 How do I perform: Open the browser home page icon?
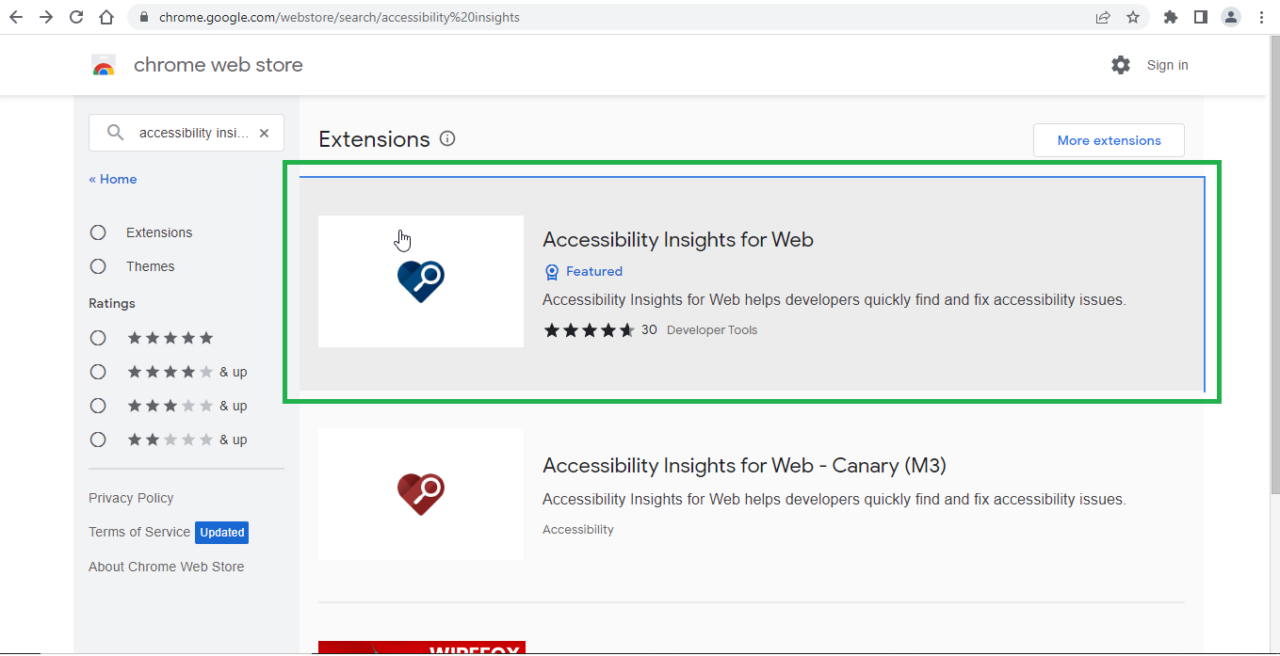(x=106, y=17)
